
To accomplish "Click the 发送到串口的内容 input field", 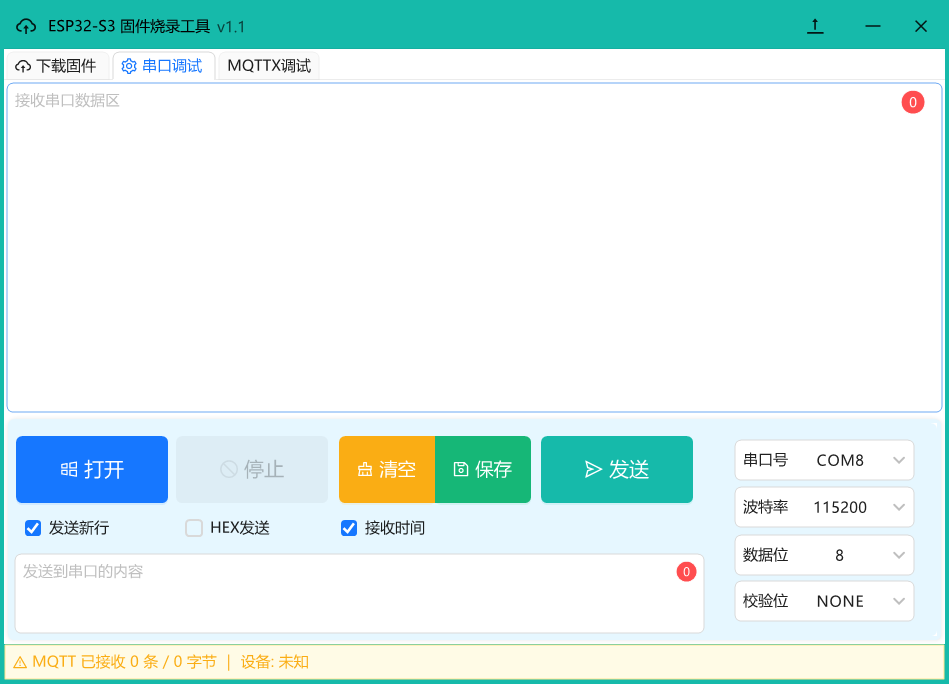I will (359, 593).
